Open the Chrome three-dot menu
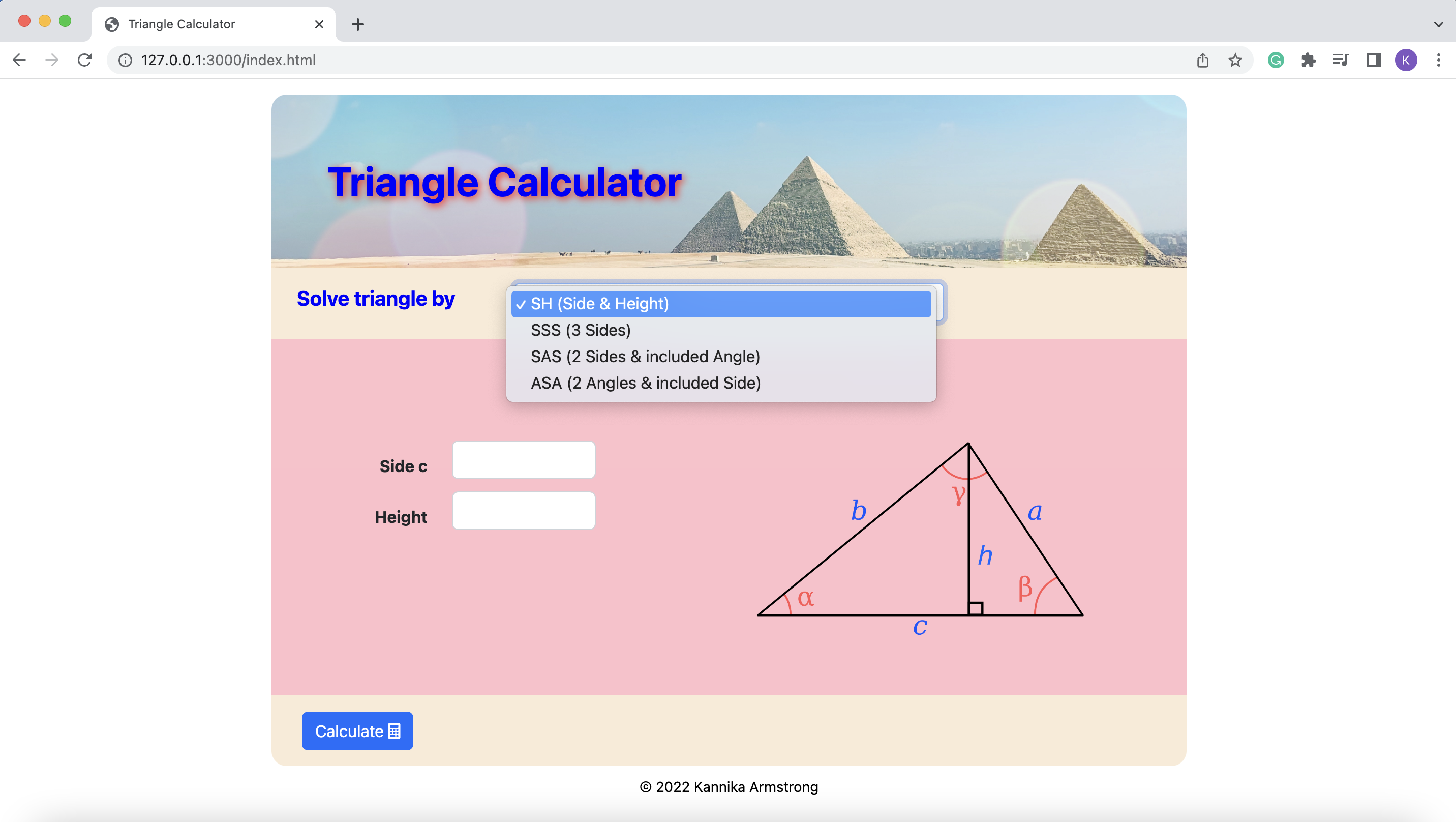1456x822 pixels. click(1439, 60)
